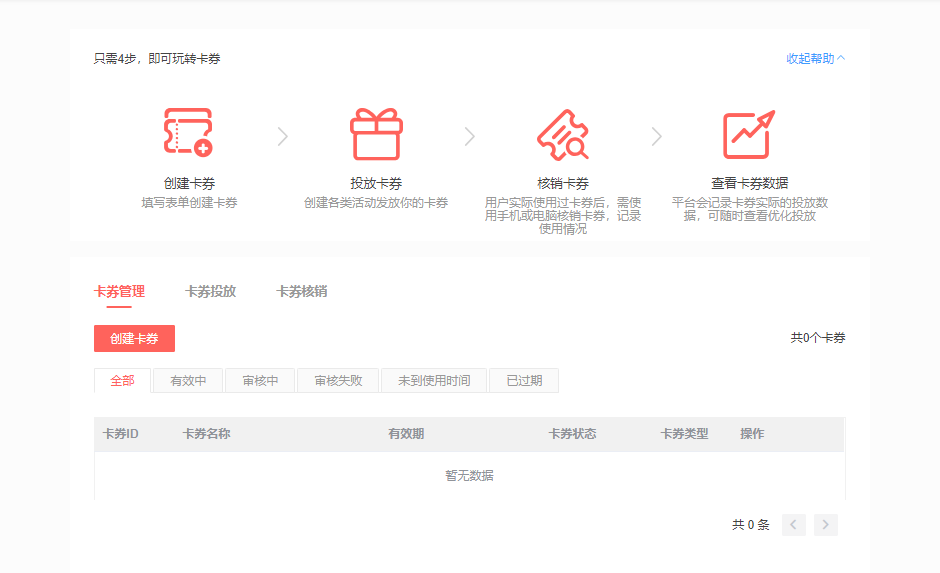Open the 卡券核销 tab
This screenshot has width=940, height=573.
tap(301, 292)
